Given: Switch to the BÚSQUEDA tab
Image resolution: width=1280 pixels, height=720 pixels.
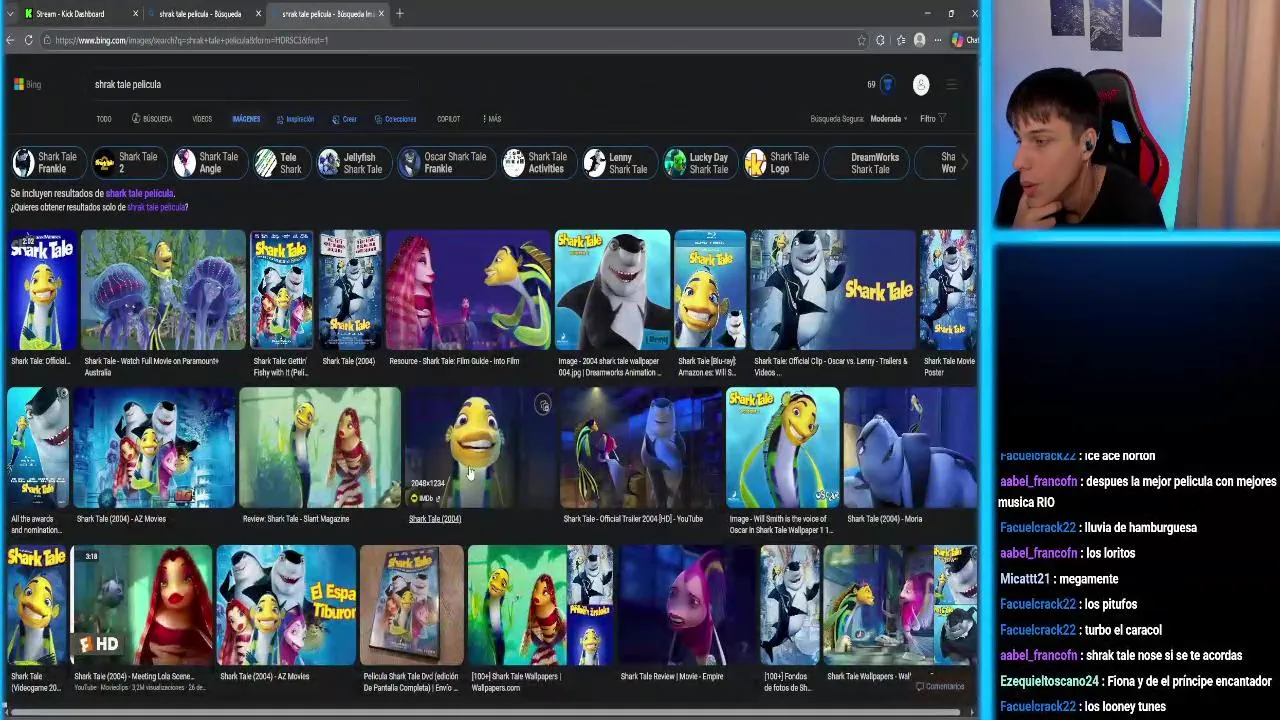Looking at the screenshot, I should 152,119.
